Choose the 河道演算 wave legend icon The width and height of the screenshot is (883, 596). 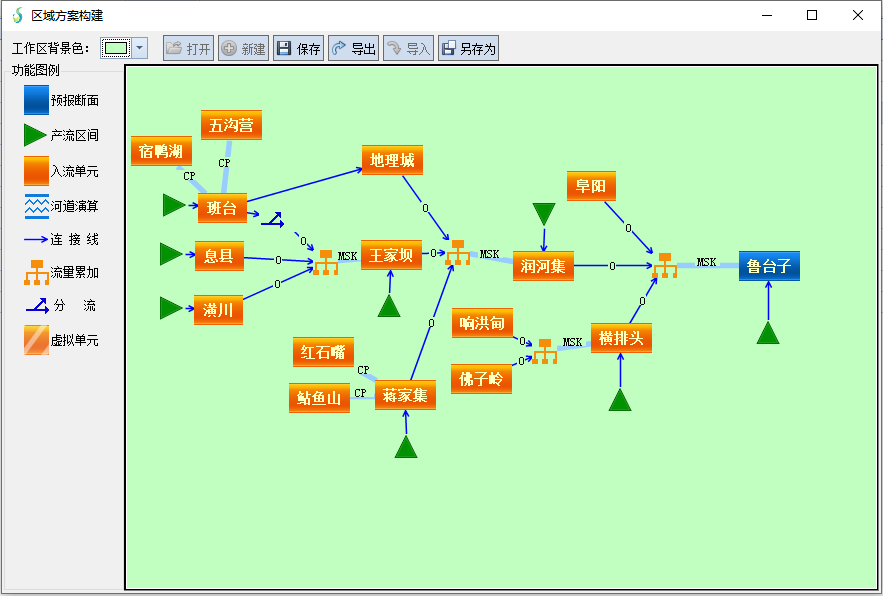(37, 206)
